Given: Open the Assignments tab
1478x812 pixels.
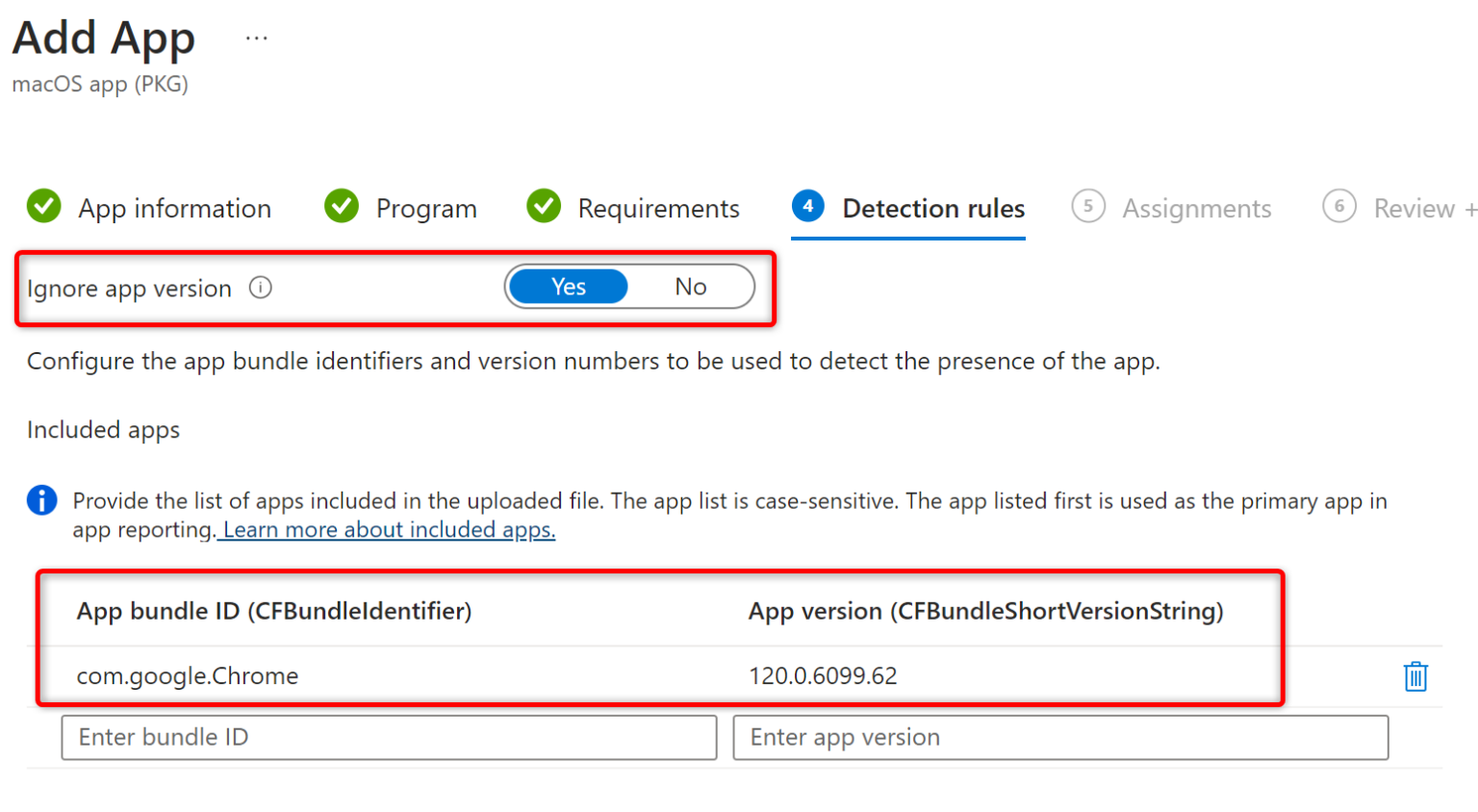Looking at the screenshot, I should [1196, 209].
